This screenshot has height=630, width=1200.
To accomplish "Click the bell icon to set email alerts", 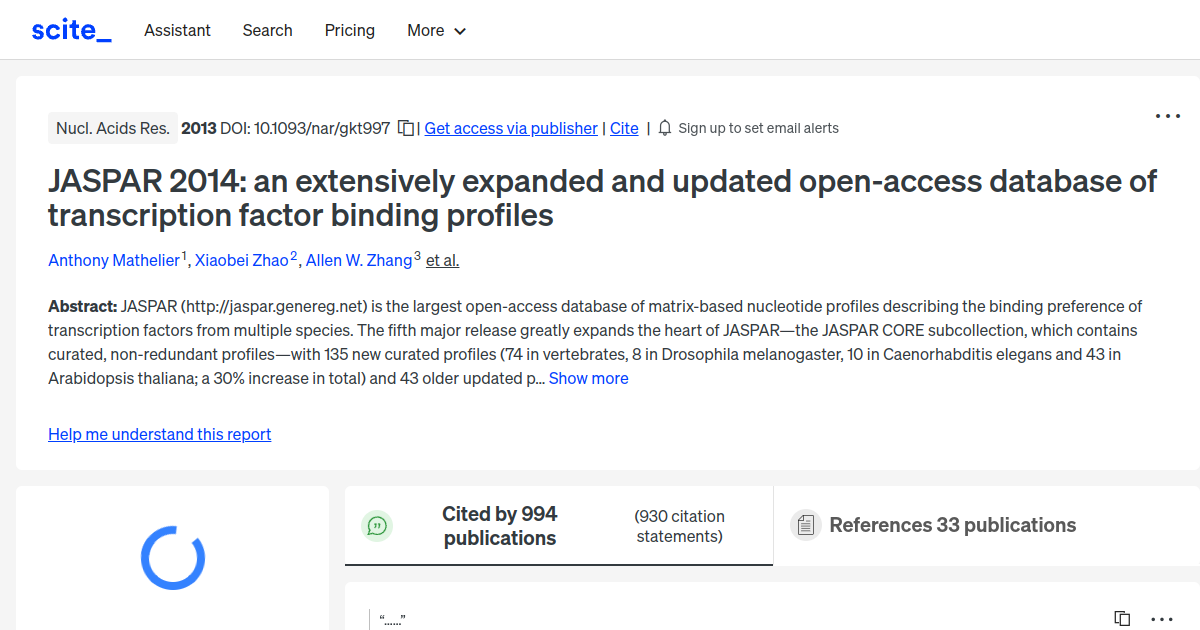I will (663, 128).
